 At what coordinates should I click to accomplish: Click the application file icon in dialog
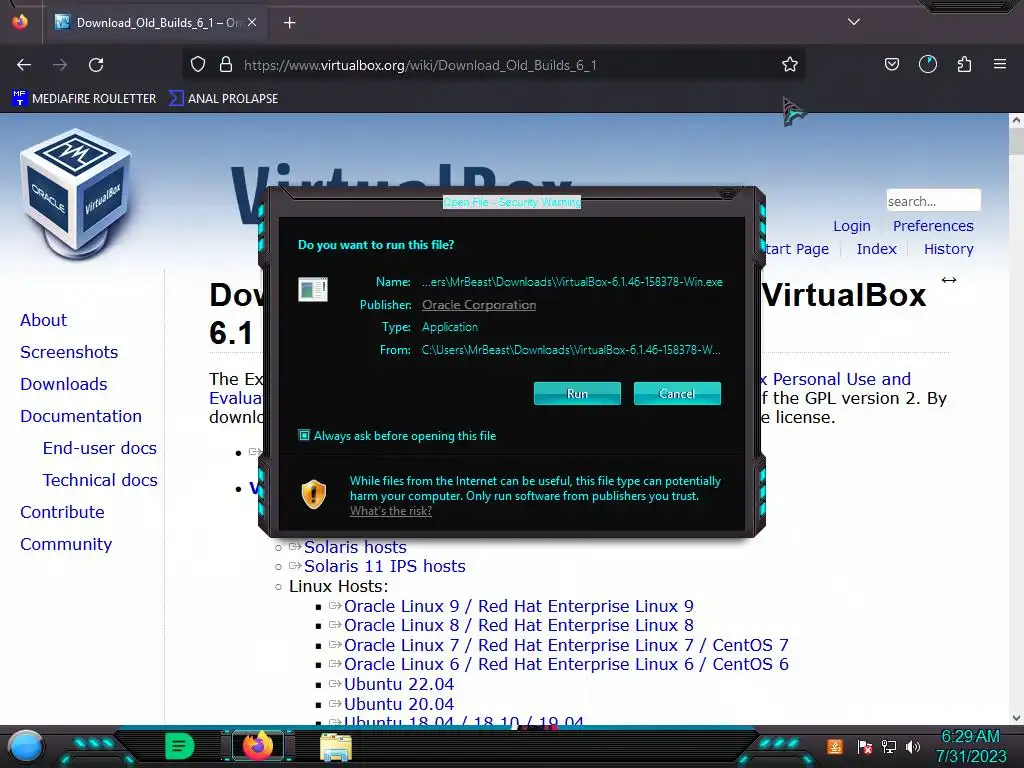313,289
